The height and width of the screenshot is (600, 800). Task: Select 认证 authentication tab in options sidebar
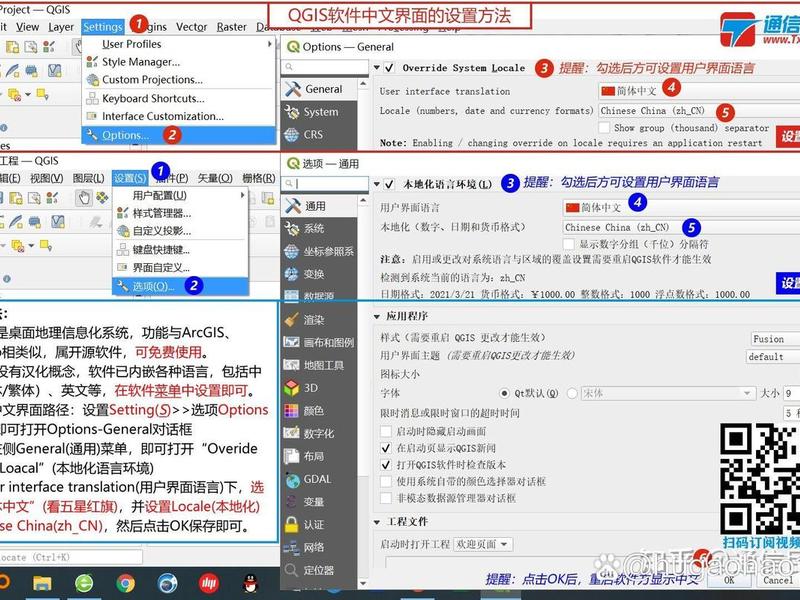point(319,524)
